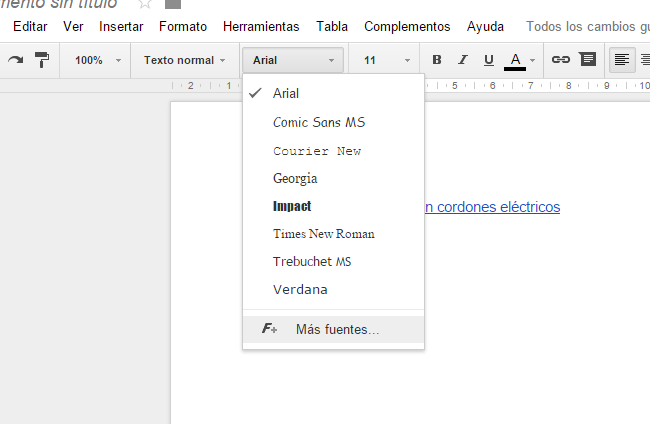650x424 pixels.
Task: Click the redo arrow icon
Action: pos(15,60)
